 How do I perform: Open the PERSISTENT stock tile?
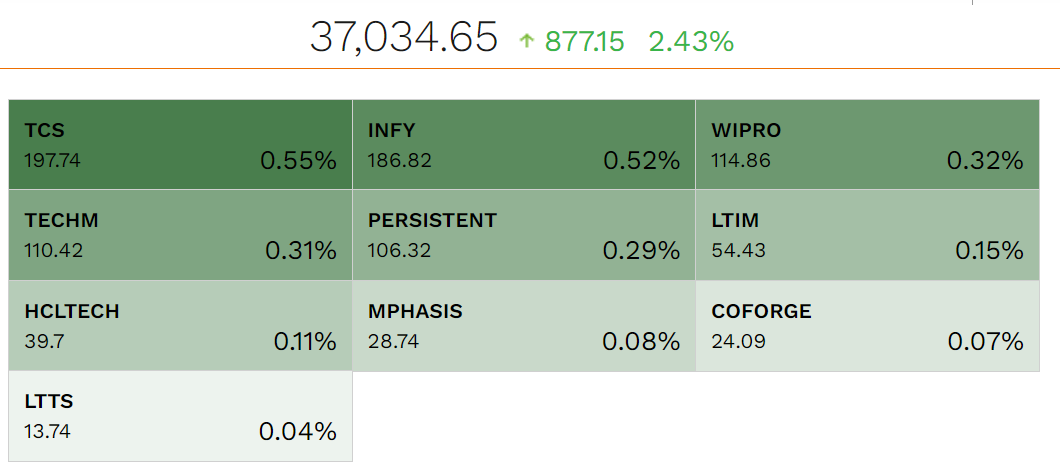click(x=524, y=235)
